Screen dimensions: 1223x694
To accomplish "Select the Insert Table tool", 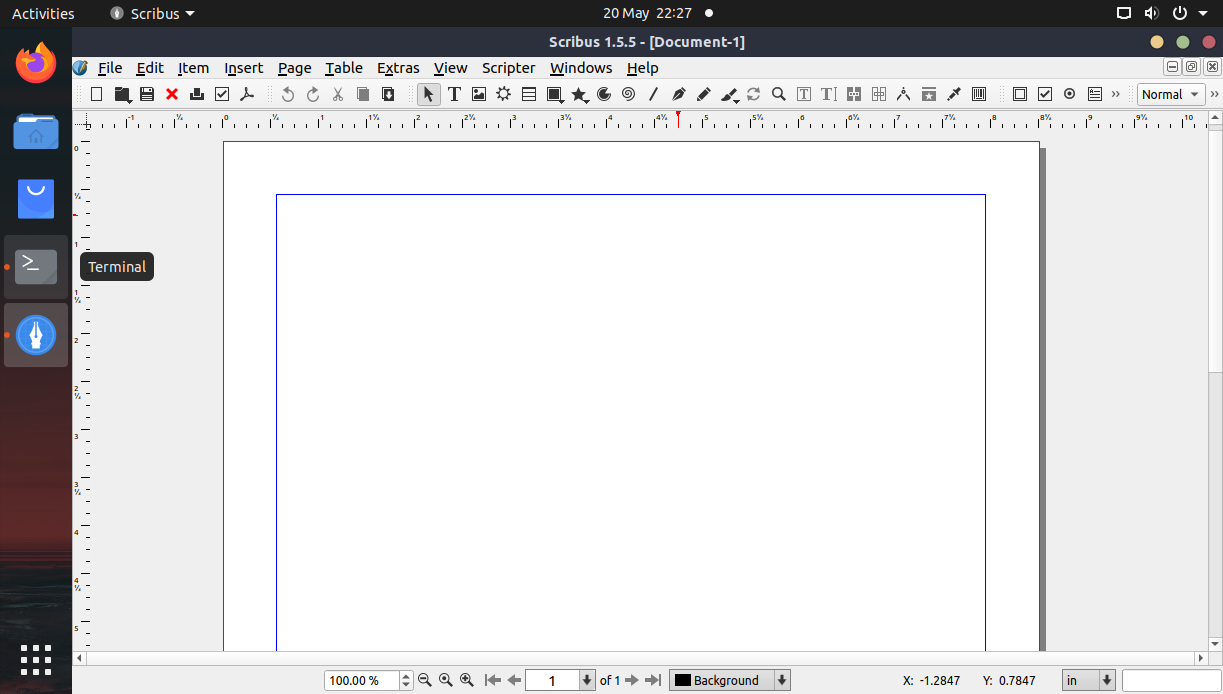I will pos(529,94).
